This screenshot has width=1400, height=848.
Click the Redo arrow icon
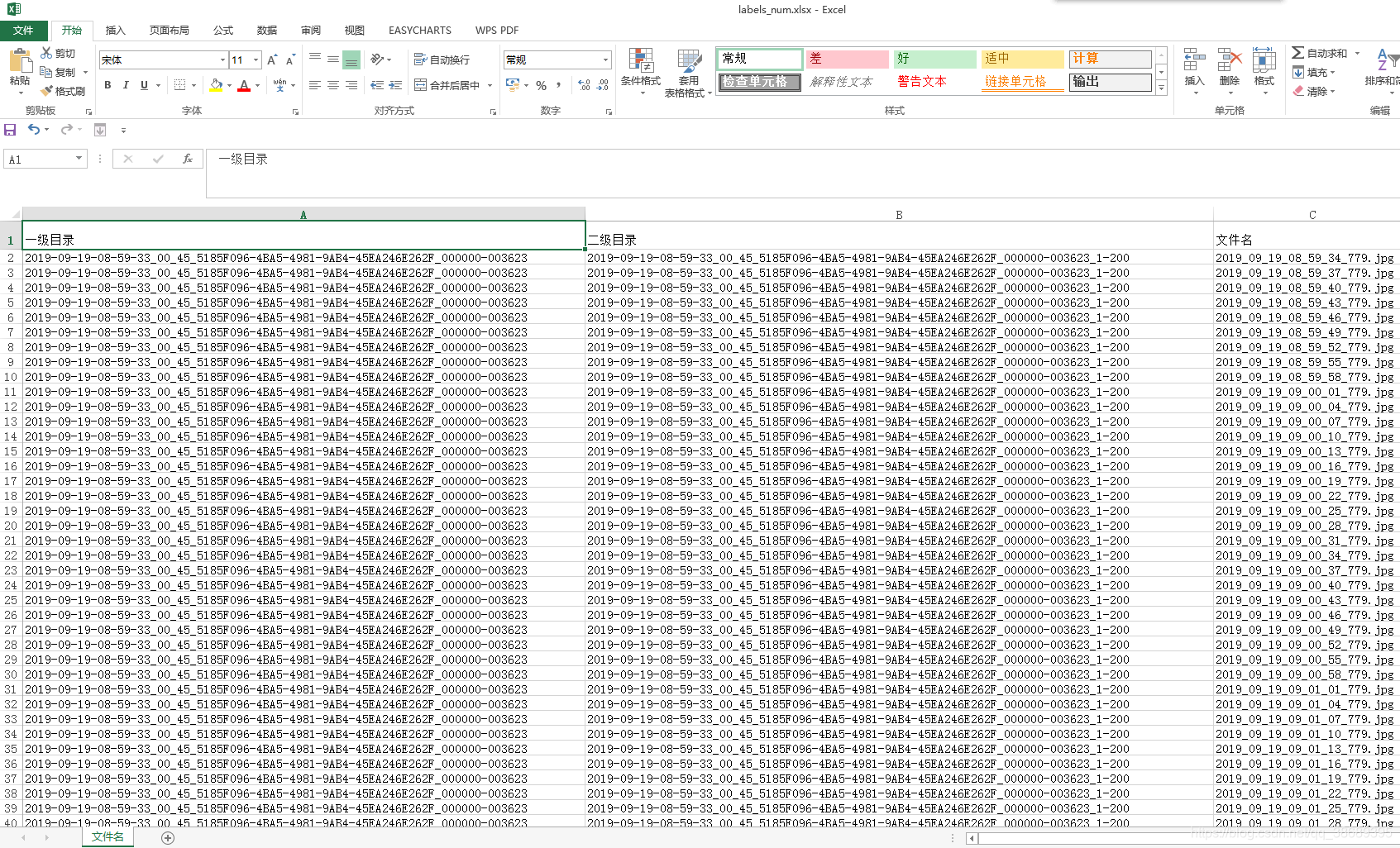point(66,130)
